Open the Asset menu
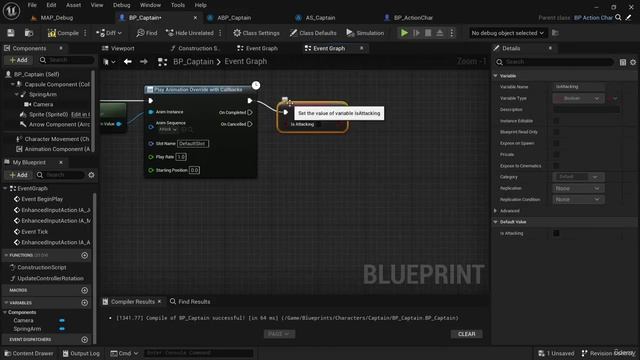 73,5
